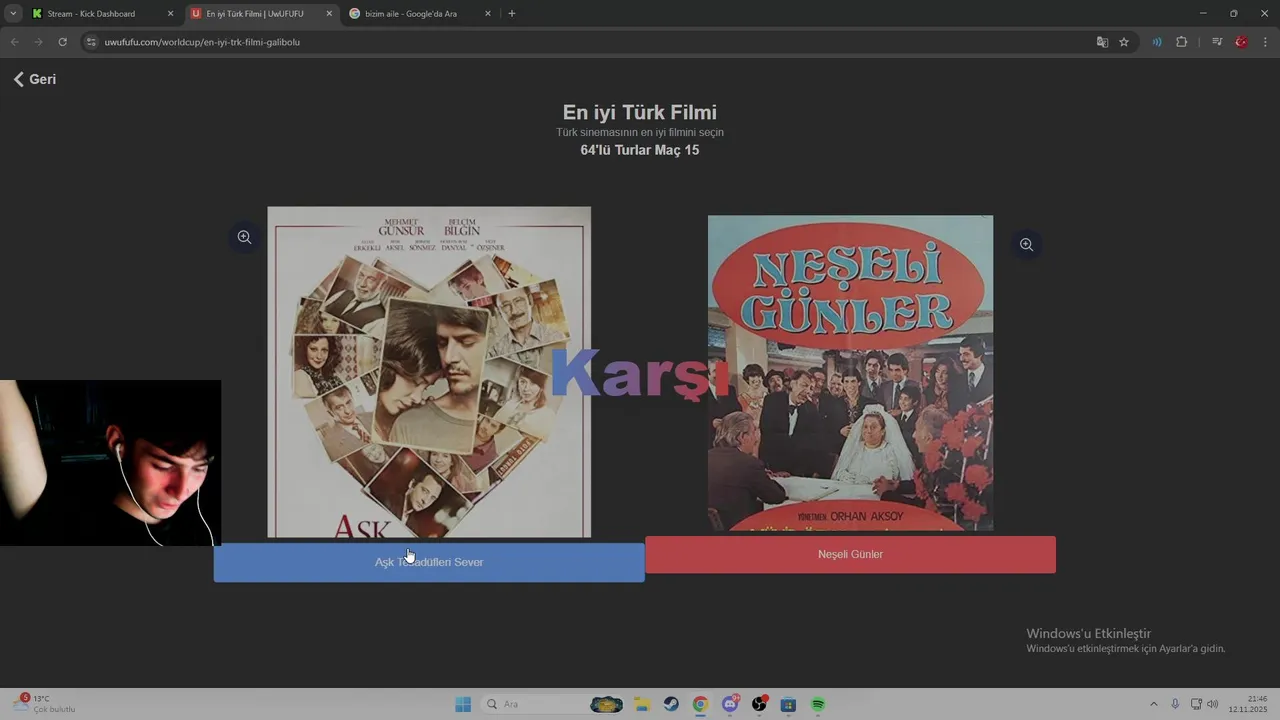Viewport: 1280px width, 720px height.
Task: Expand the tab search dropdown
Action: [13, 14]
